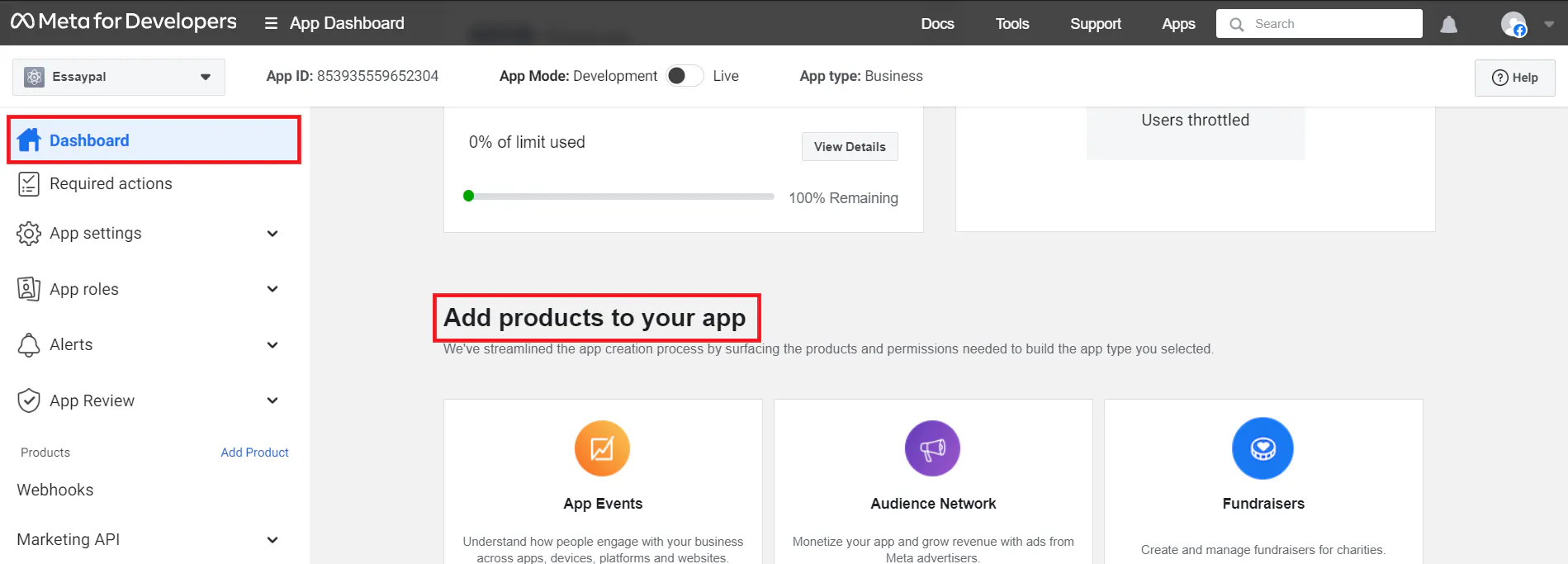Focus the Search input field

click(1319, 24)
